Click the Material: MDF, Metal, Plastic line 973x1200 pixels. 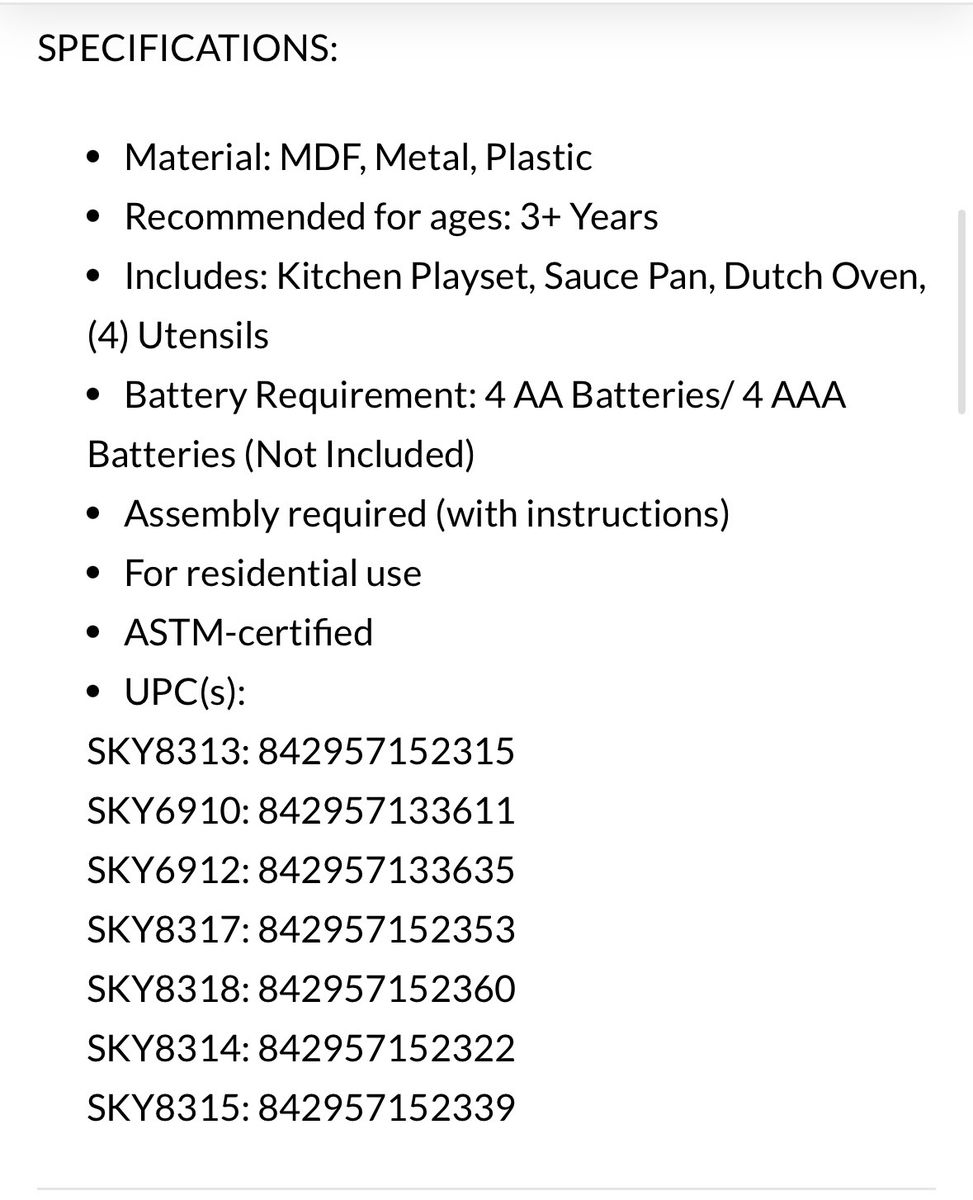click(x=357, y=157)
